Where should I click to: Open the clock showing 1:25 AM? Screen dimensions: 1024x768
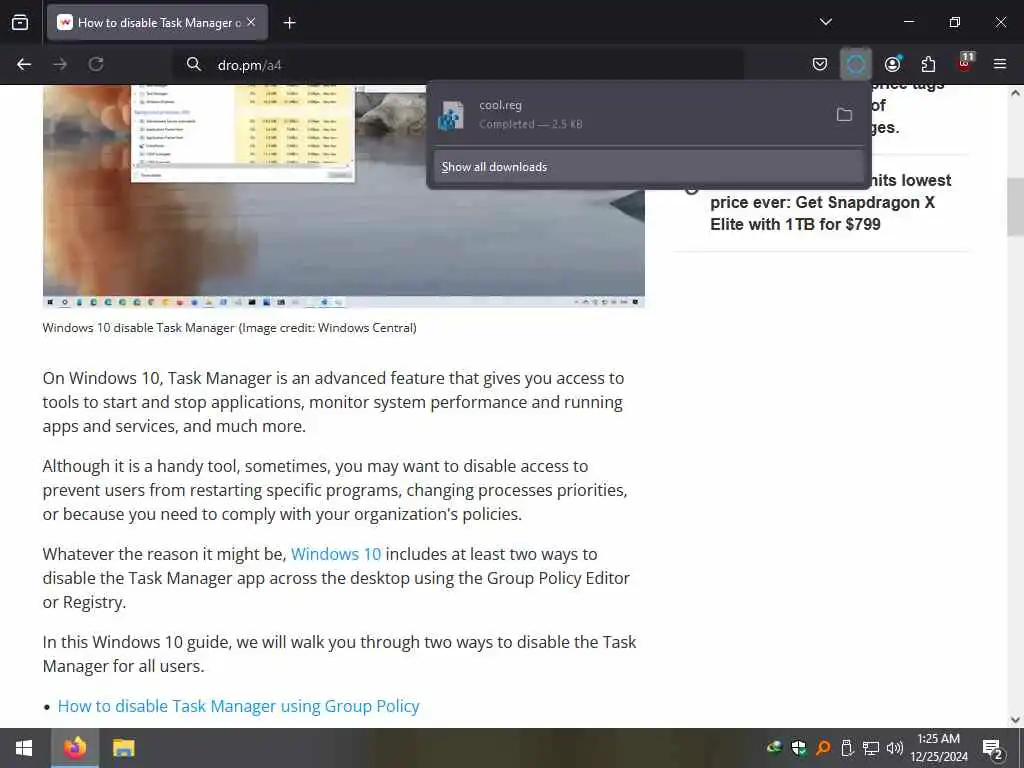pyautogui.click(x=939, y=748)
